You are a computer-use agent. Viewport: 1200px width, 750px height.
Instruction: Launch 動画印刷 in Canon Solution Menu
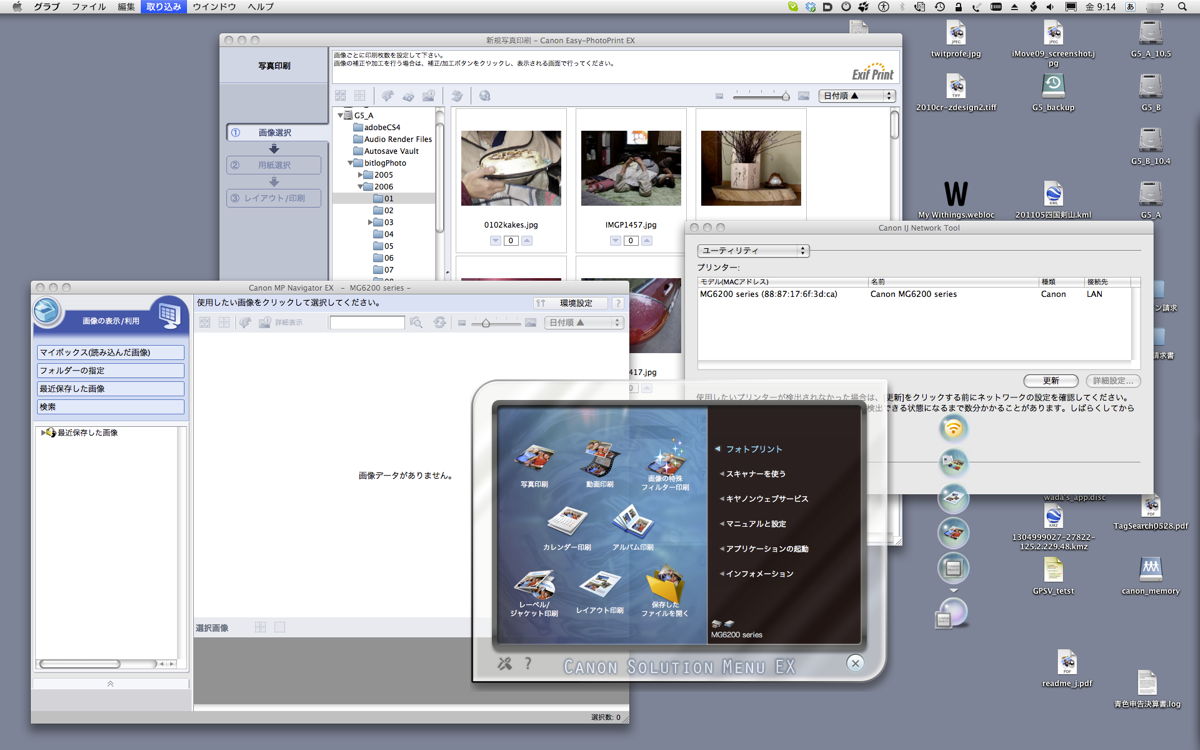click(600, 466)
